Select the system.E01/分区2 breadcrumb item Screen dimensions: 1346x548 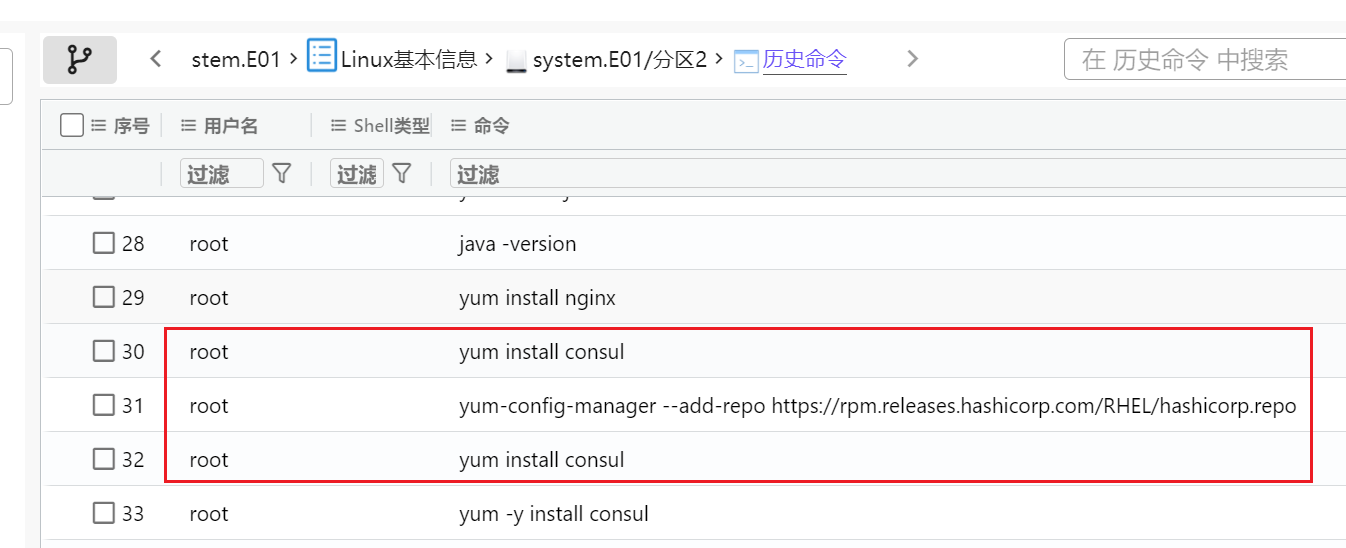(x=619, y=60)
